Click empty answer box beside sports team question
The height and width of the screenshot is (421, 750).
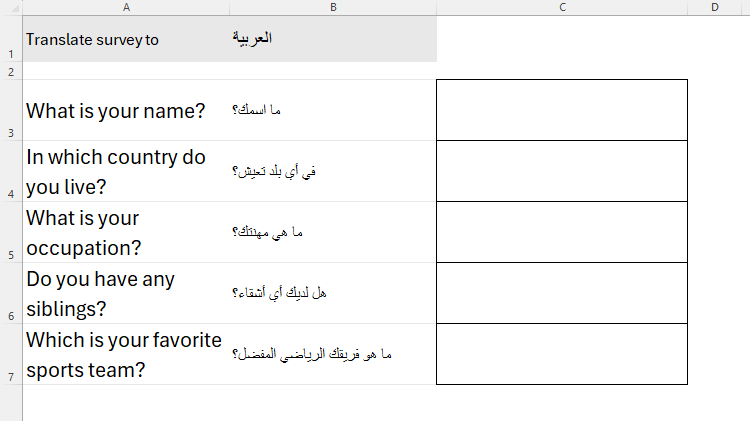[x=562, y=354]
